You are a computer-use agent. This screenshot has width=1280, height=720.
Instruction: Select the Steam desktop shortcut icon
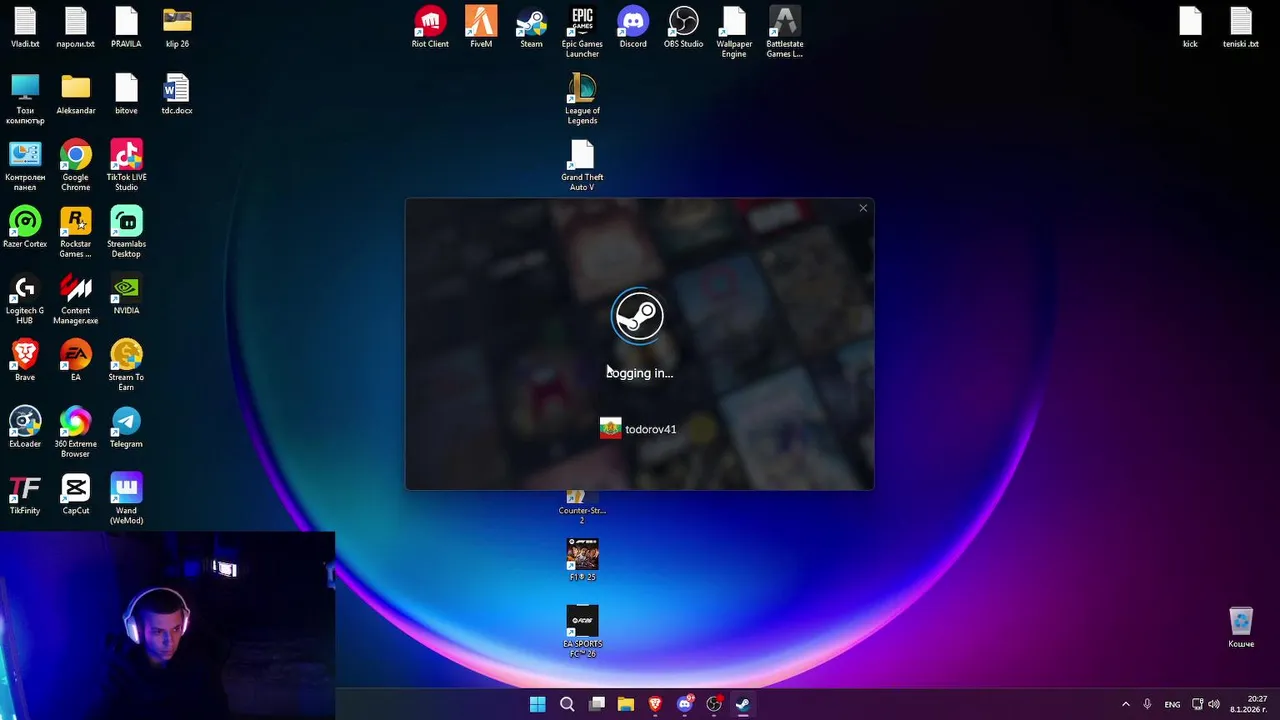pyautogui.click(x=531, y=27)
